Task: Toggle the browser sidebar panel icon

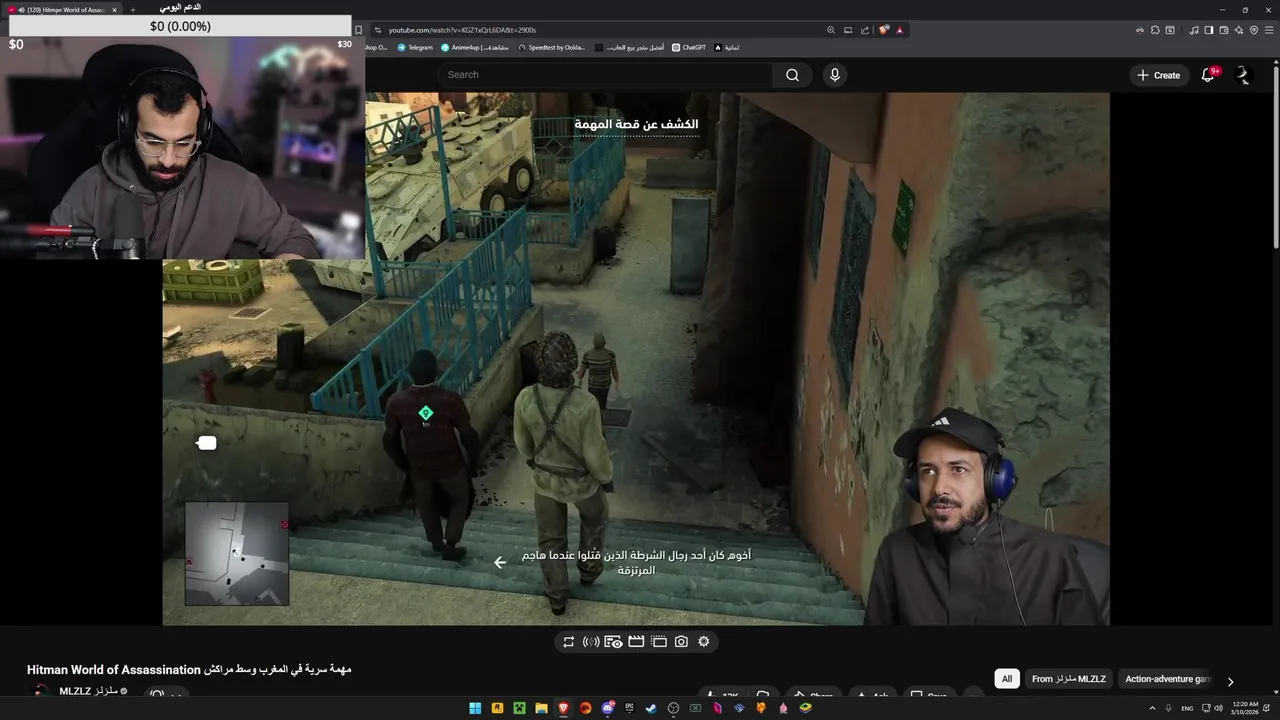Action: pos(1209,30)
